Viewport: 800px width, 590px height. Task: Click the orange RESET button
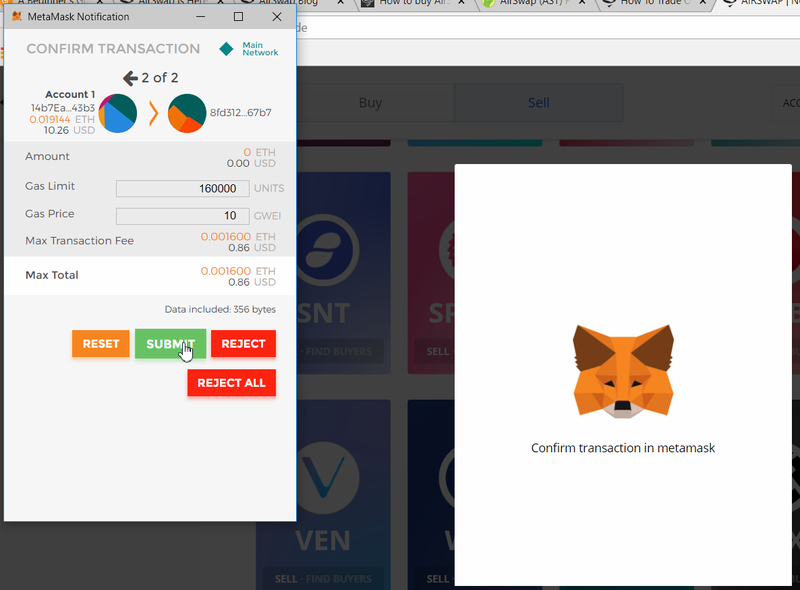click(x=101, y=343)
